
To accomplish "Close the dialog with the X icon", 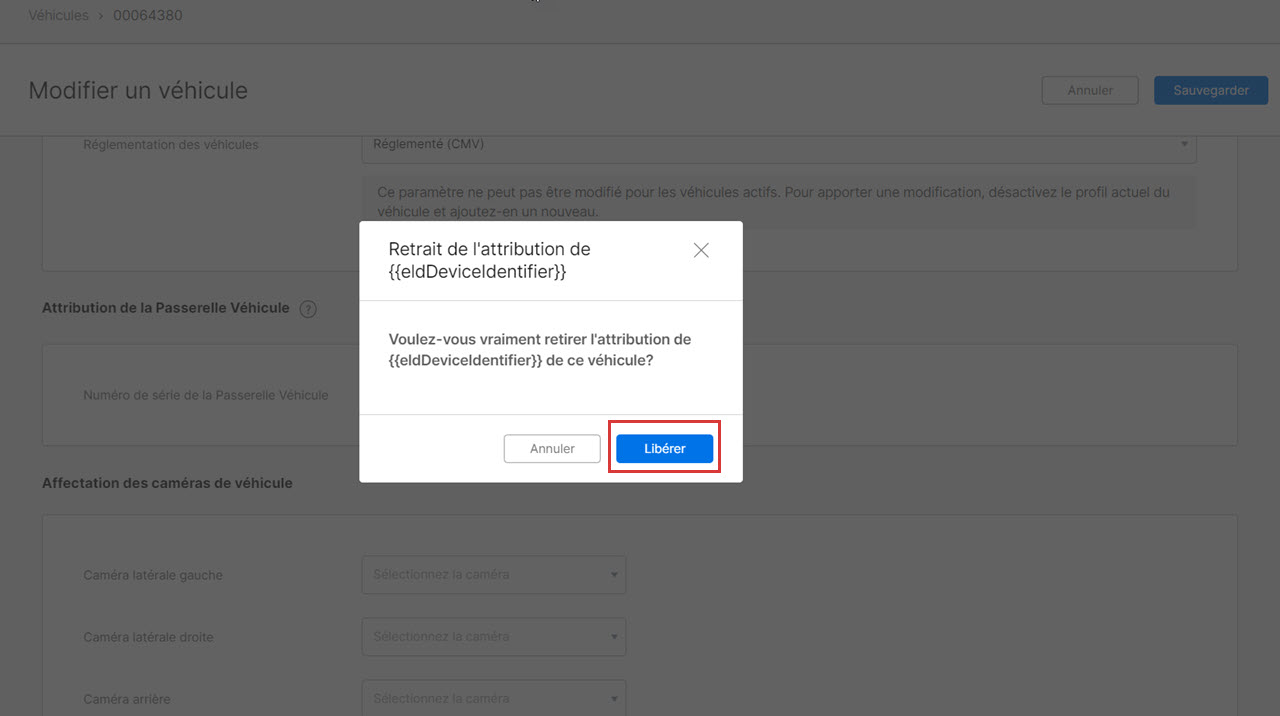I will click(701, 250).
